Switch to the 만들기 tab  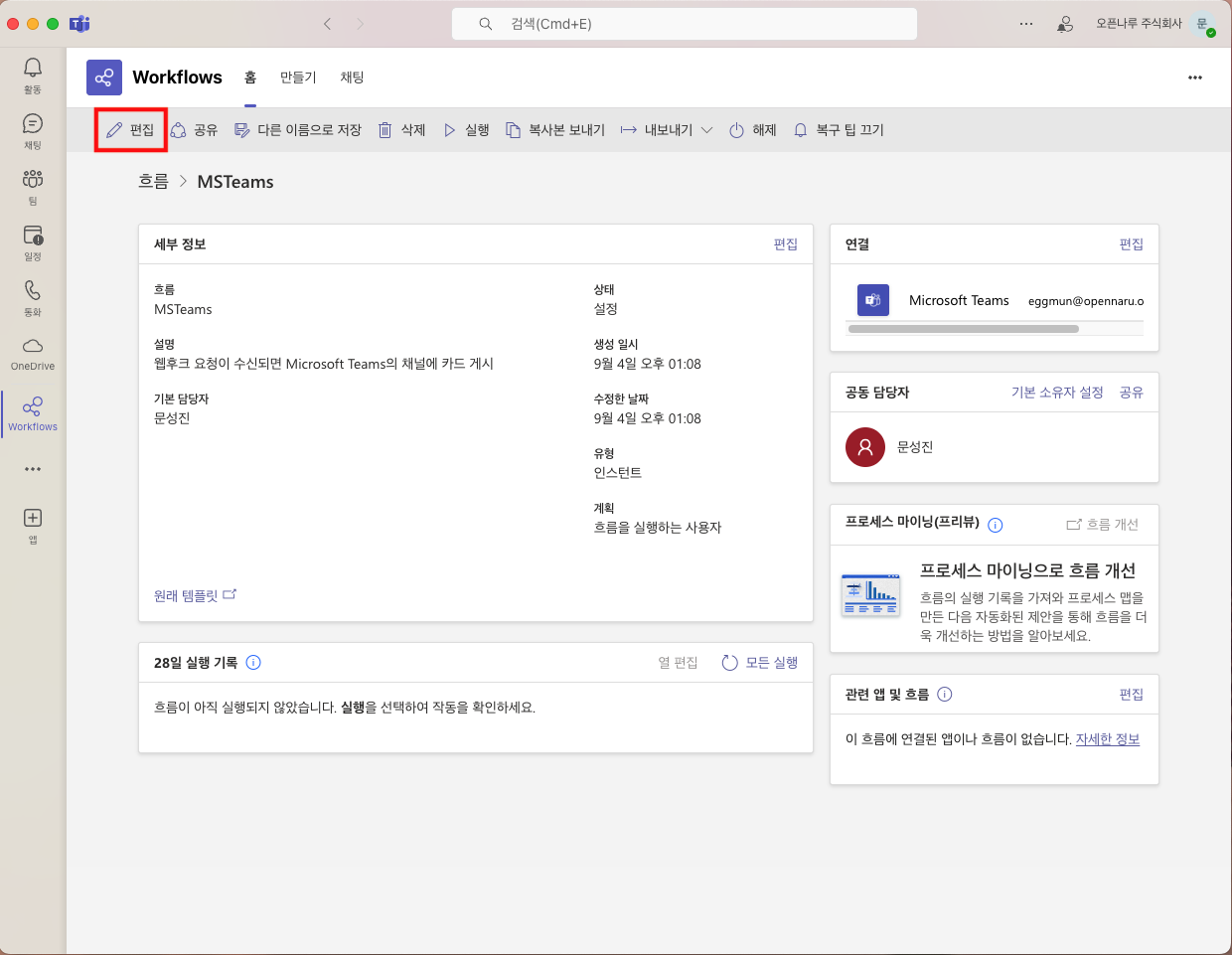coord(298,78)
